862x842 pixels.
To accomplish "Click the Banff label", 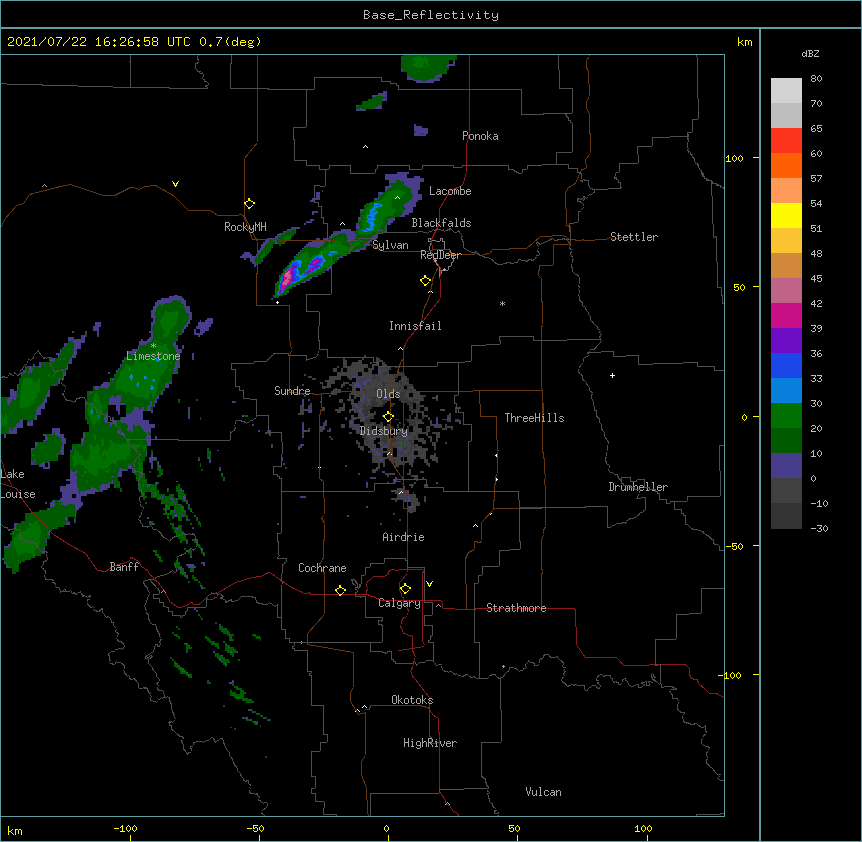I will pos(124,567).
